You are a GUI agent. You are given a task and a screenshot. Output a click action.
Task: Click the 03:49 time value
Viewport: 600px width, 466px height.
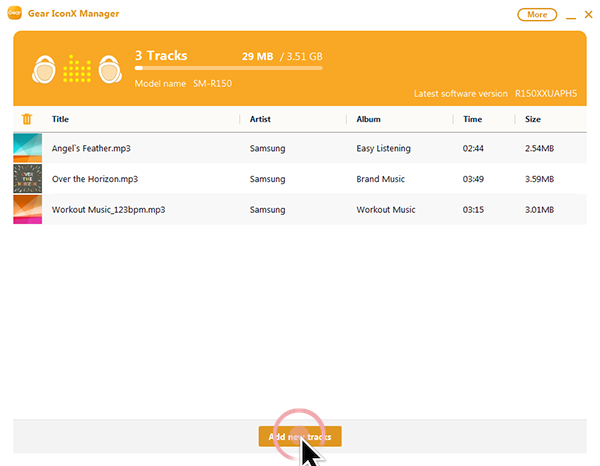pos(473,179)
